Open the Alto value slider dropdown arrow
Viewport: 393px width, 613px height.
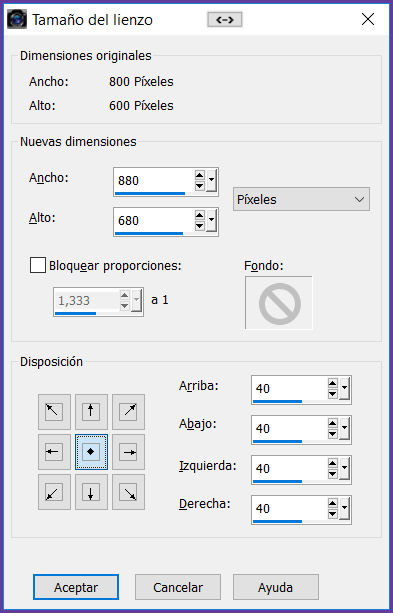click(x=211, y=220)
